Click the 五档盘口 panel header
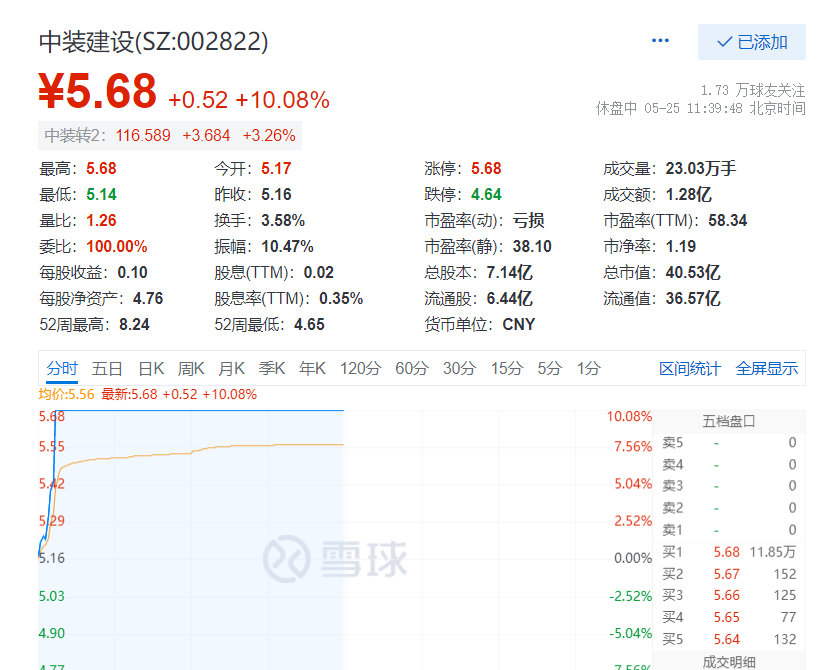Screen dimensions: 833x670 (x=729, y=421)
